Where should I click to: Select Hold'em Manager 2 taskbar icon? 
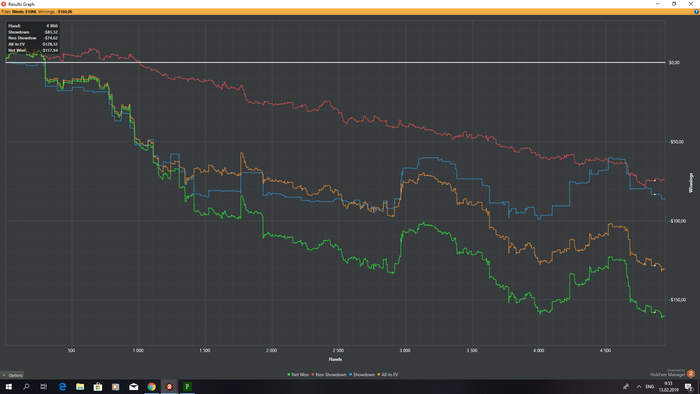(x=169, y=387)
